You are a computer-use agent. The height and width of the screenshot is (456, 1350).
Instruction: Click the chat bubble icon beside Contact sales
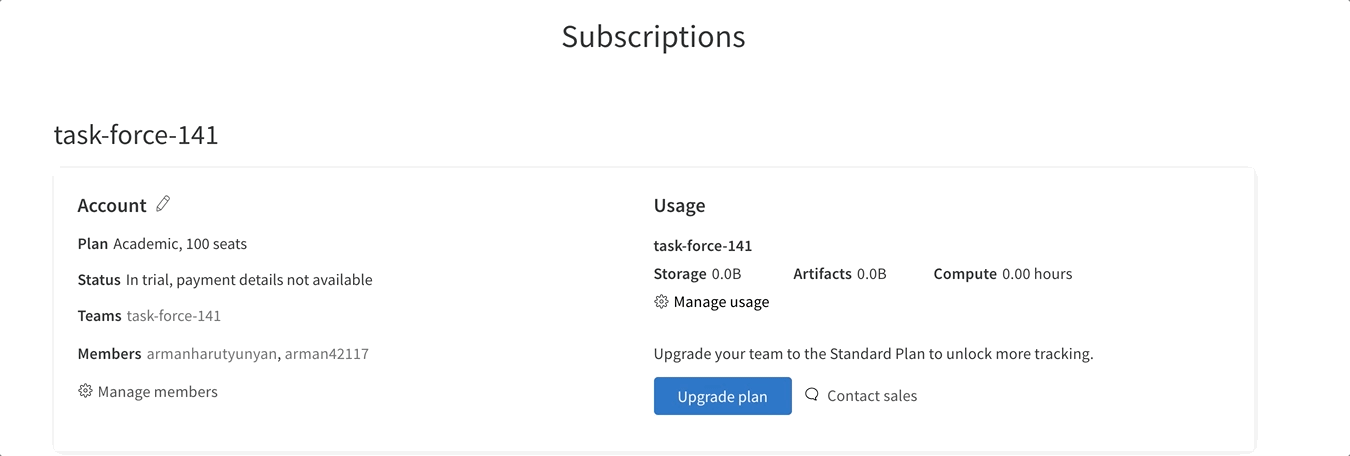(x=812, y=395)
